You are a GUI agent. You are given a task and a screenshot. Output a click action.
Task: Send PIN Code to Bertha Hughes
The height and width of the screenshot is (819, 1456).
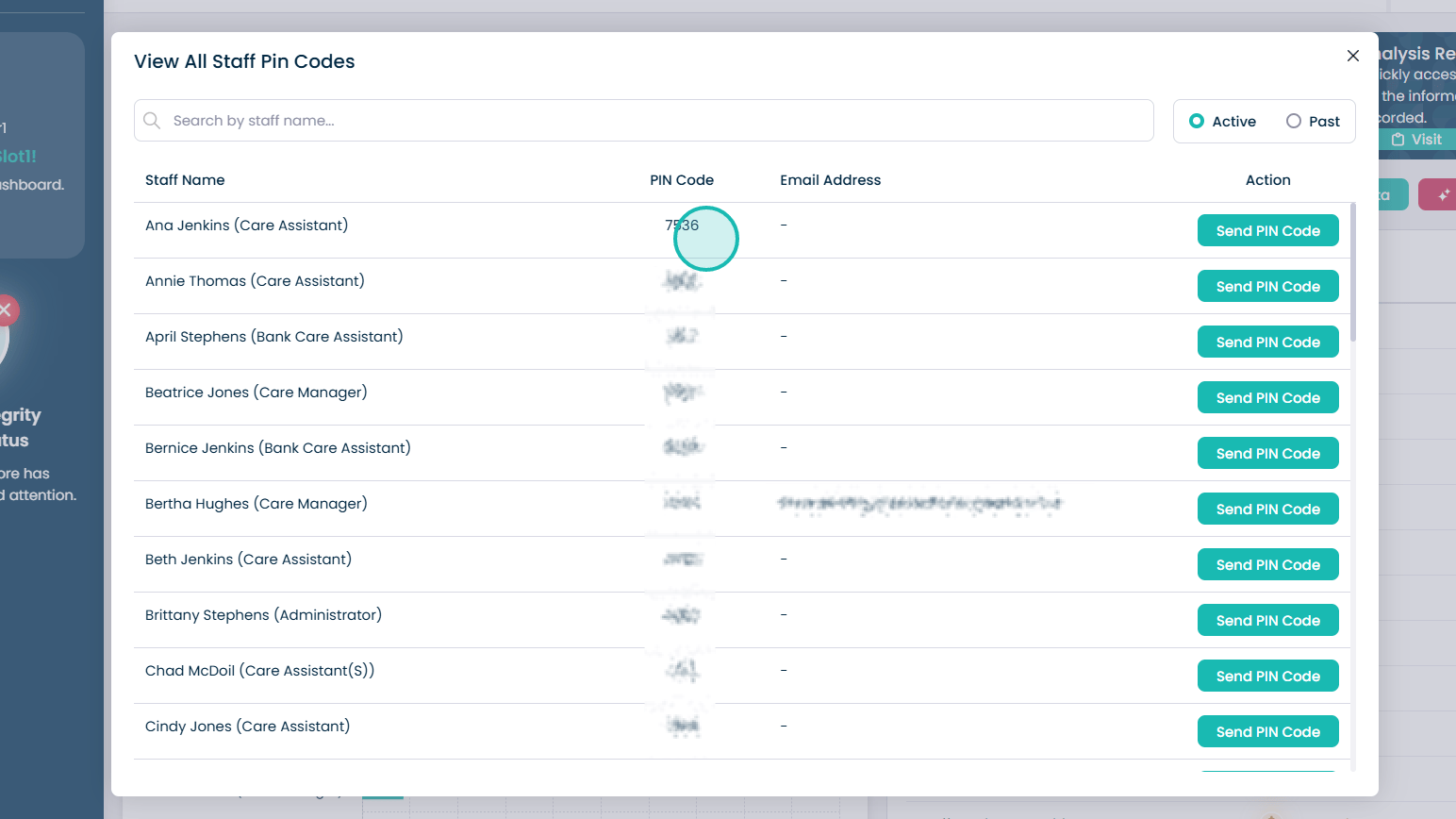(x=1267, y=509)
